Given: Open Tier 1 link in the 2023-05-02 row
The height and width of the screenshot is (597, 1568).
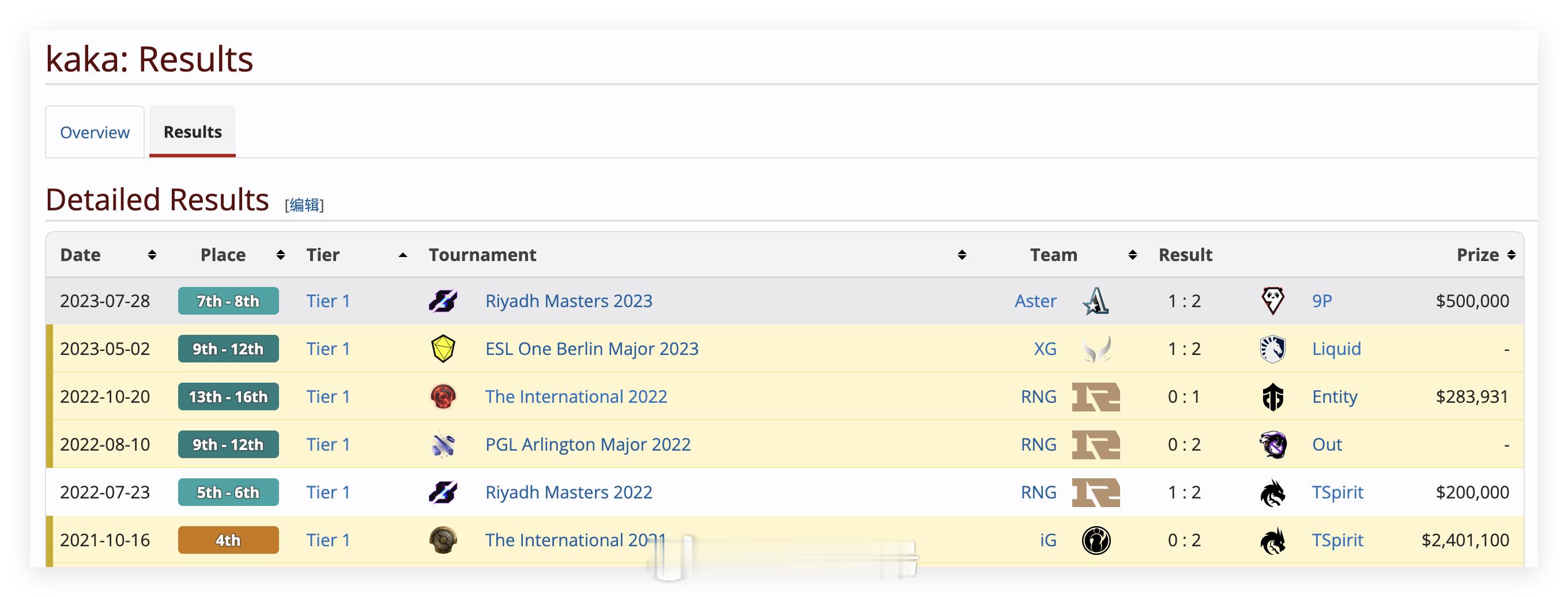Looking at the screenshot, I should click(x=328, y=349).
